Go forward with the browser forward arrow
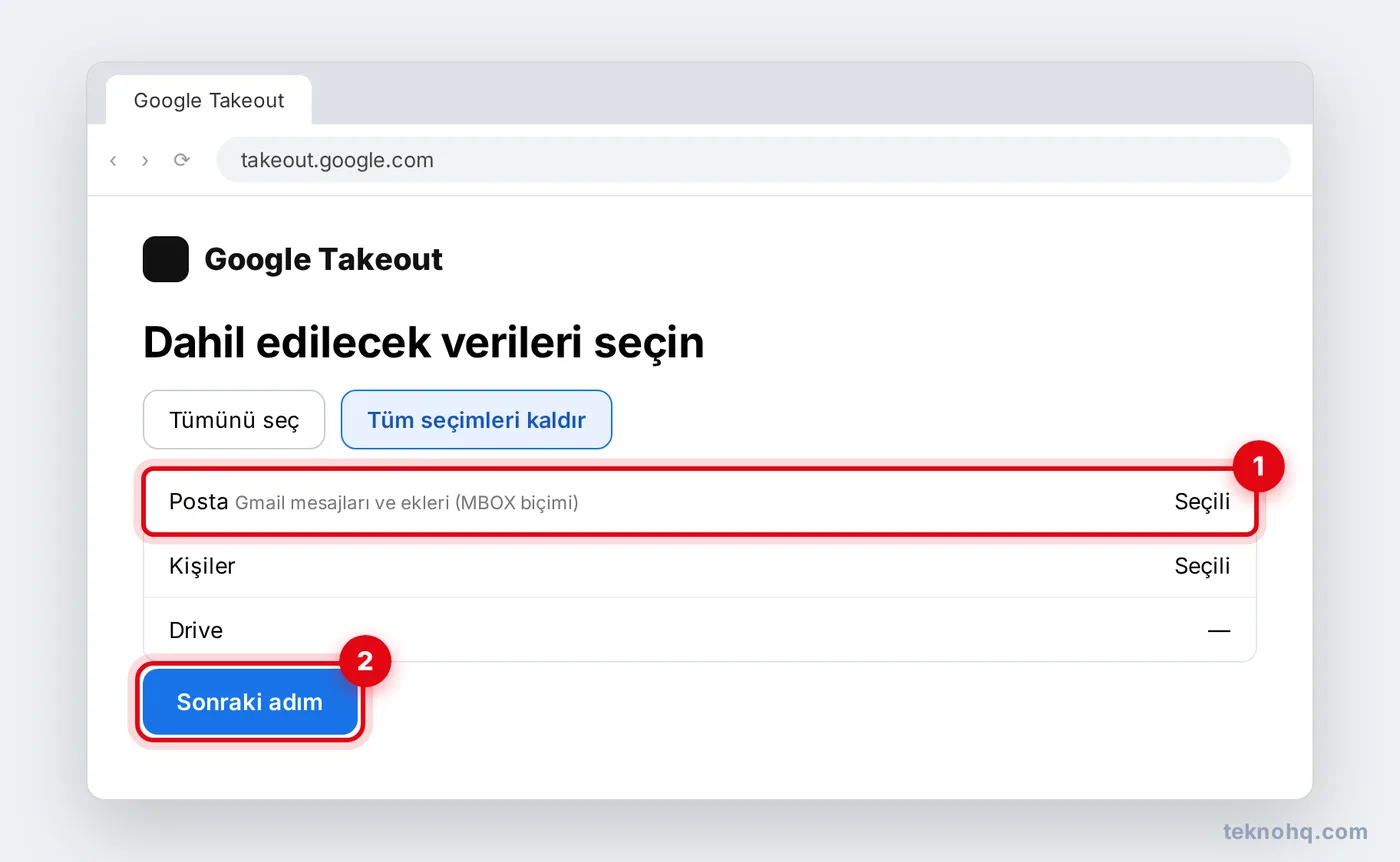This screenshot has width=1400, height=862. [145, 160]
